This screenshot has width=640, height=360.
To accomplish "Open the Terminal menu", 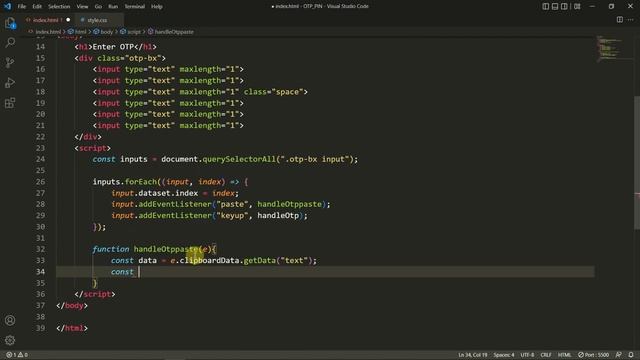I will point(134,7).
